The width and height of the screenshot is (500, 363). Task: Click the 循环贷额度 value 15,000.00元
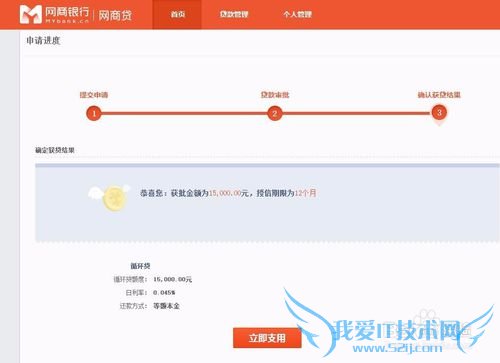pyautogui.click(x=173, y=279)
